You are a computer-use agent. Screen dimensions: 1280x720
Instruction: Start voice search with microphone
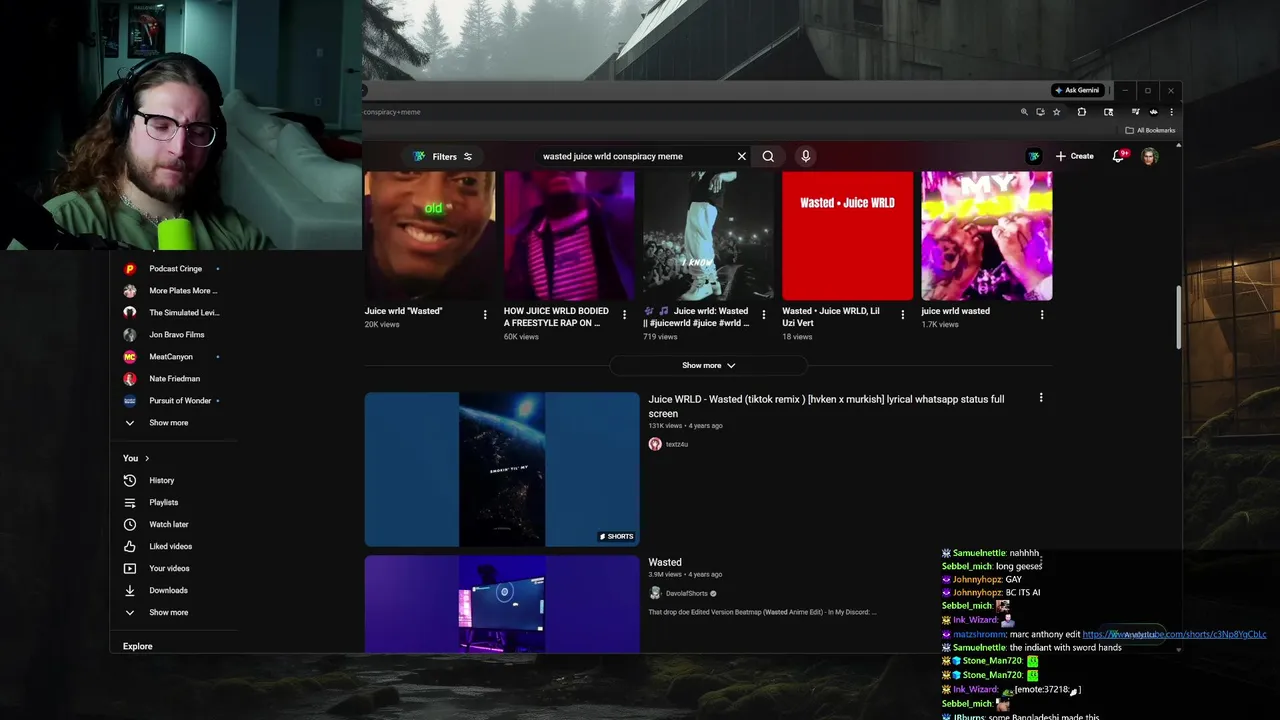(805, 156)
